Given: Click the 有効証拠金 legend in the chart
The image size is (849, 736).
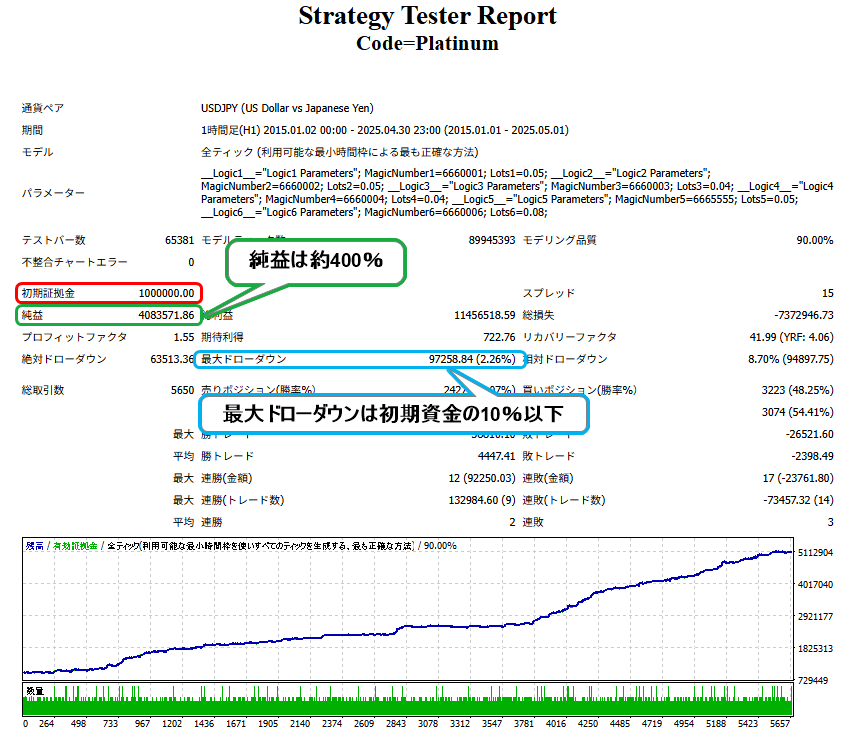Looking at the screenshot, I should 75,546.
